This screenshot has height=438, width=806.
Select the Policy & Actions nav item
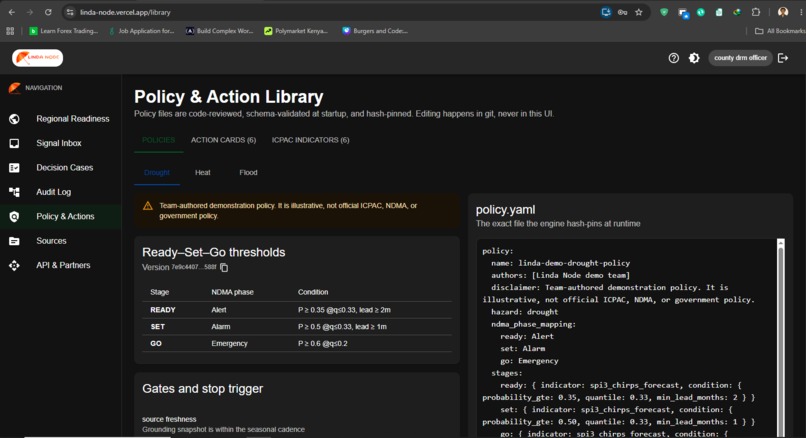61,216
